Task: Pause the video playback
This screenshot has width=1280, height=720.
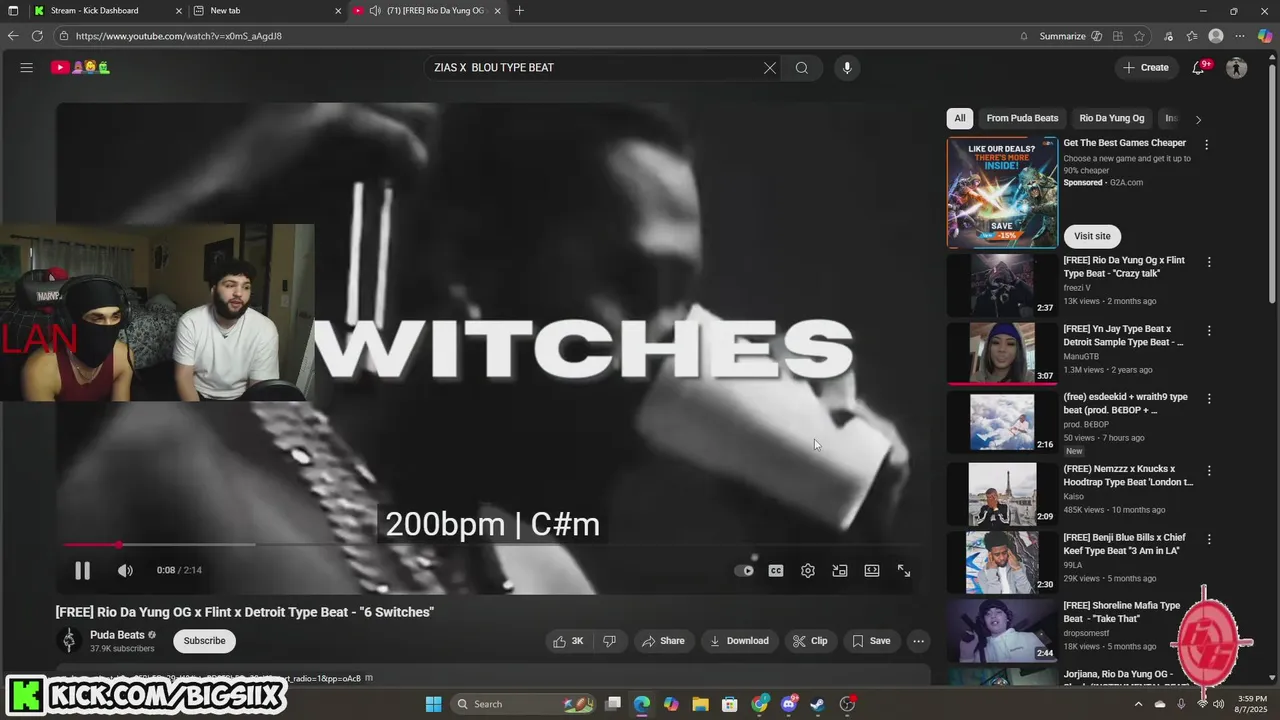Action: [82, 570]
